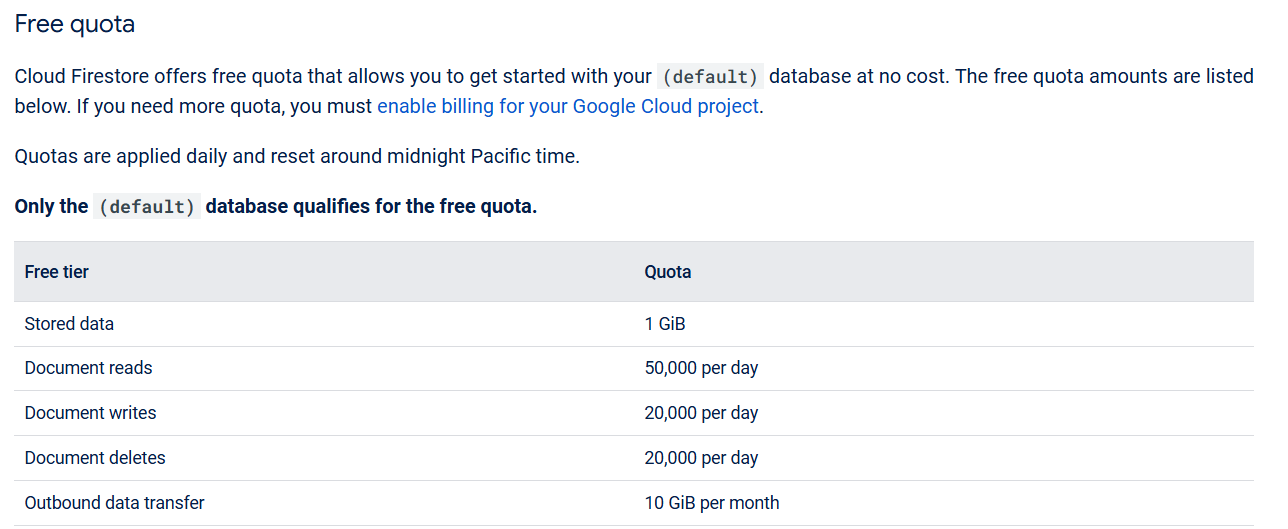Open the enable billing for Google Cloud project link
The width and height of the screenshot is (1288, 529).
[x=567, y=106]
